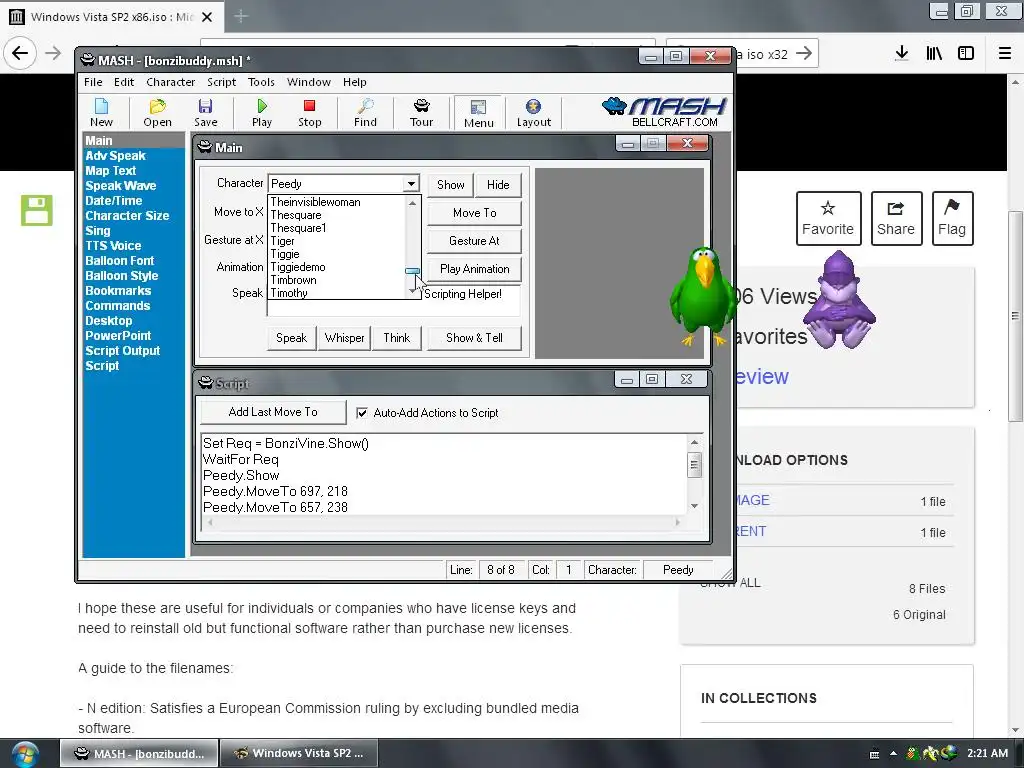The height and width of the screenshot is (768, 1024).
Task: Select Timothy in the character list
Action: click(289, 293)
